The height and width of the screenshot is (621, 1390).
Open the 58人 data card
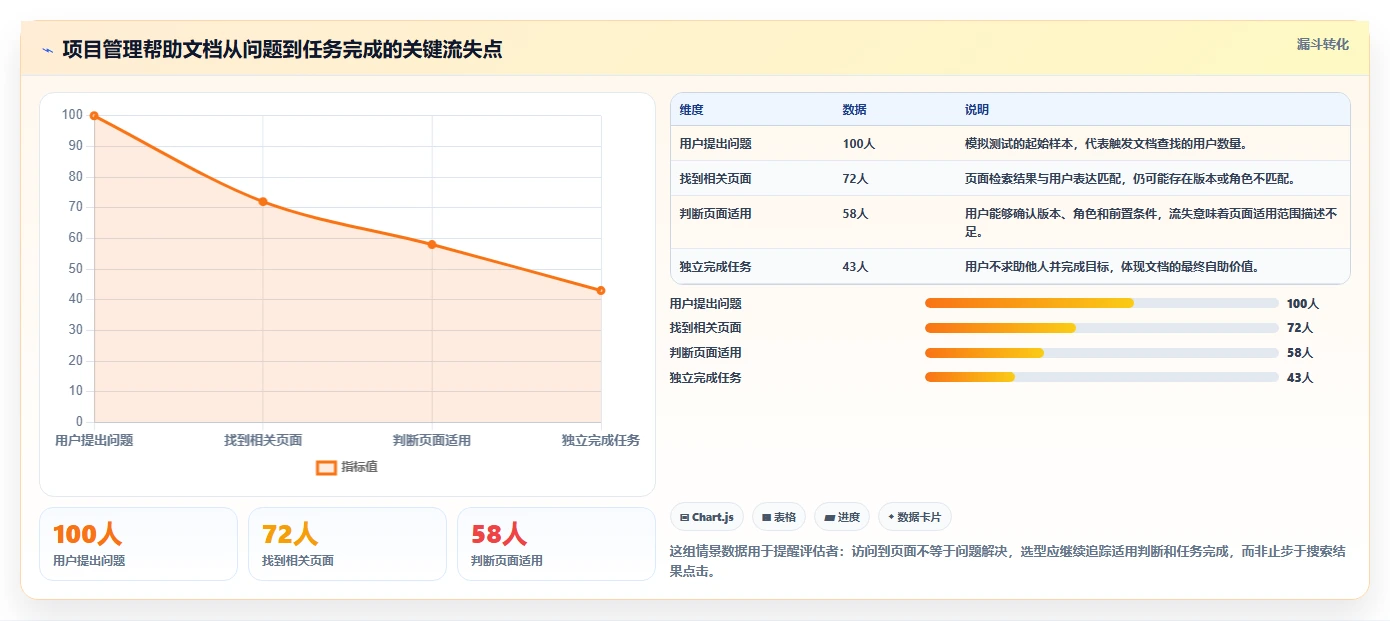click(556, 544)
